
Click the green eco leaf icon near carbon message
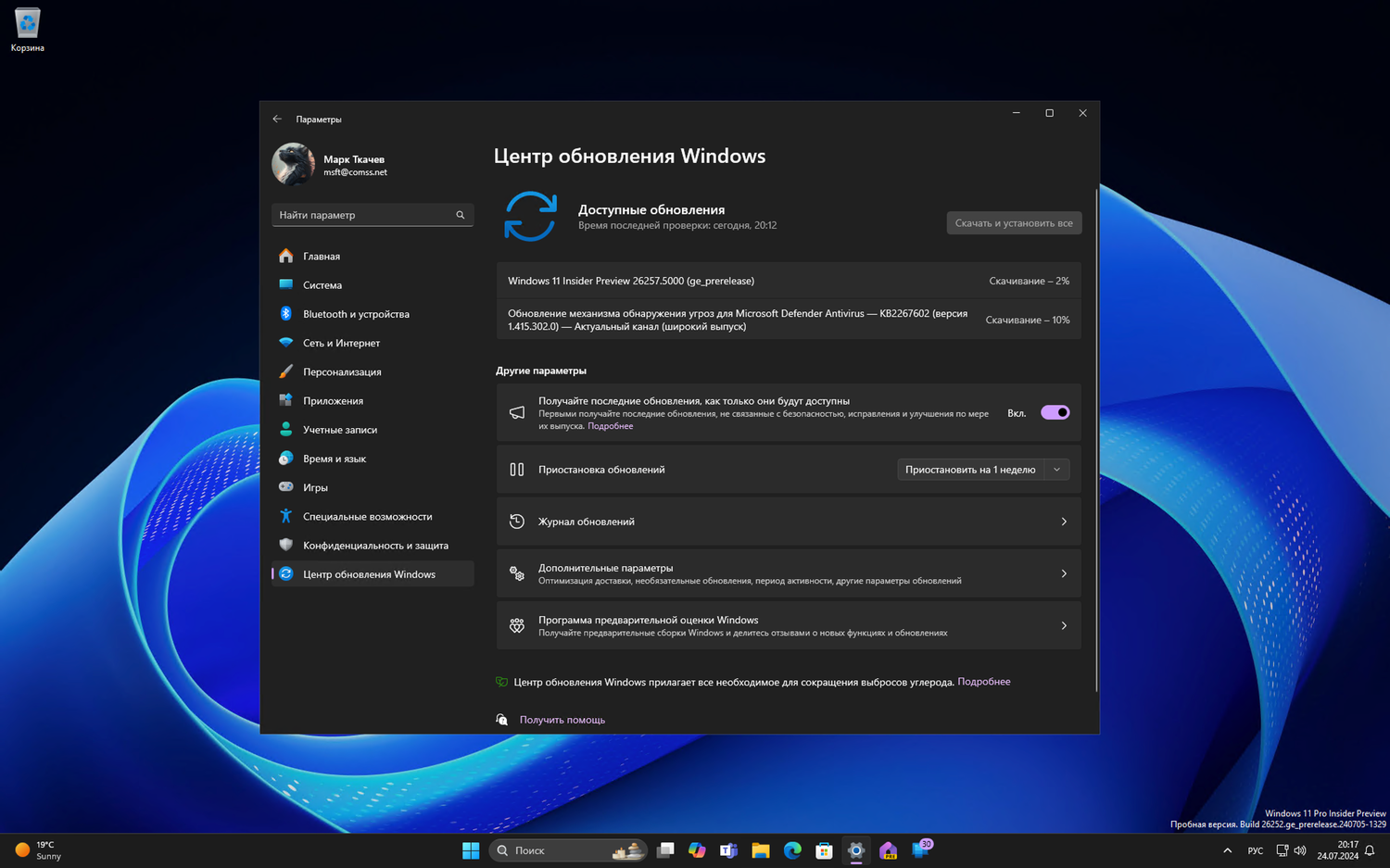[500, 681]
